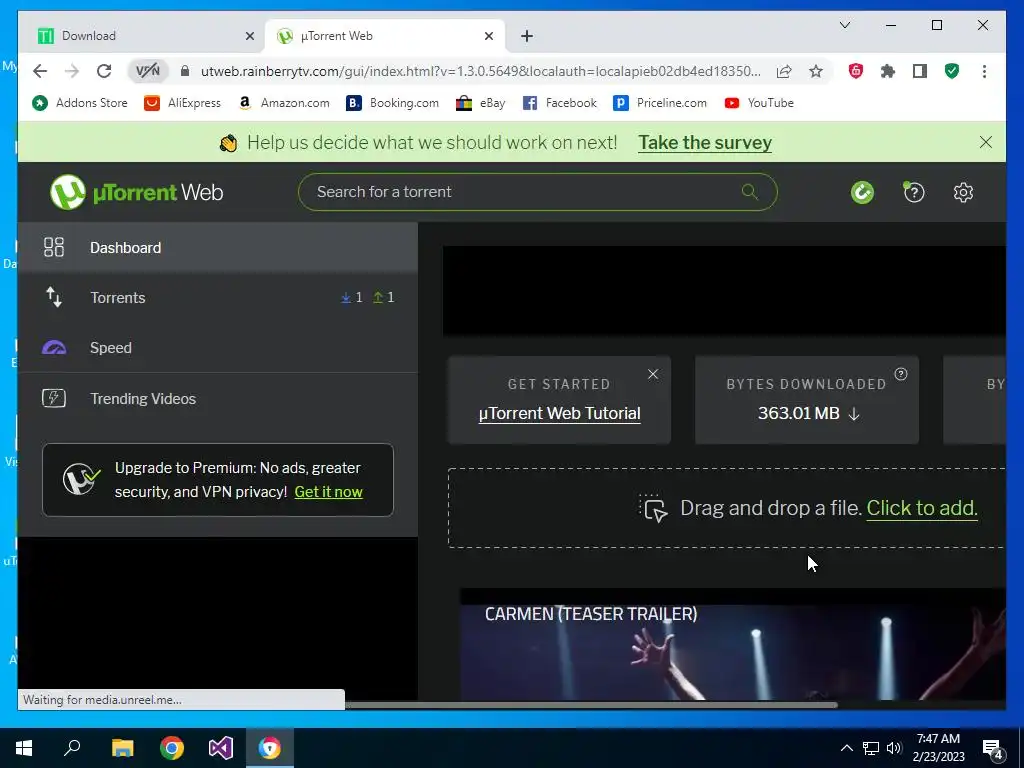Click the green upgrade badge icon in header
This screenshot has width=1024, height=768.
[862, 192]
